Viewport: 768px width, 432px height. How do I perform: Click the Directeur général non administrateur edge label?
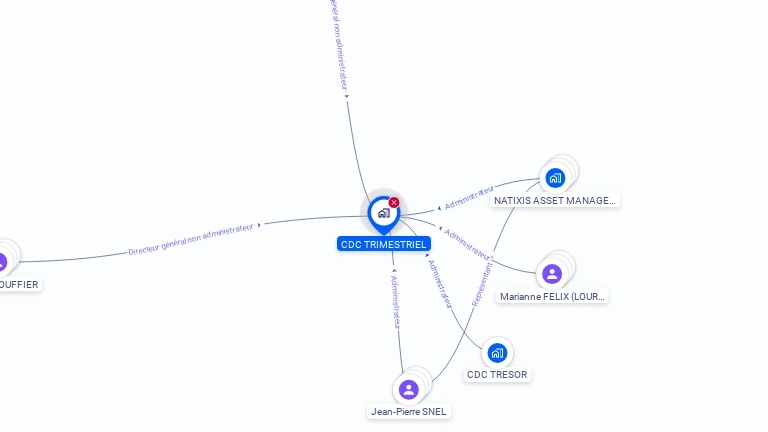[x=191, y=240]
